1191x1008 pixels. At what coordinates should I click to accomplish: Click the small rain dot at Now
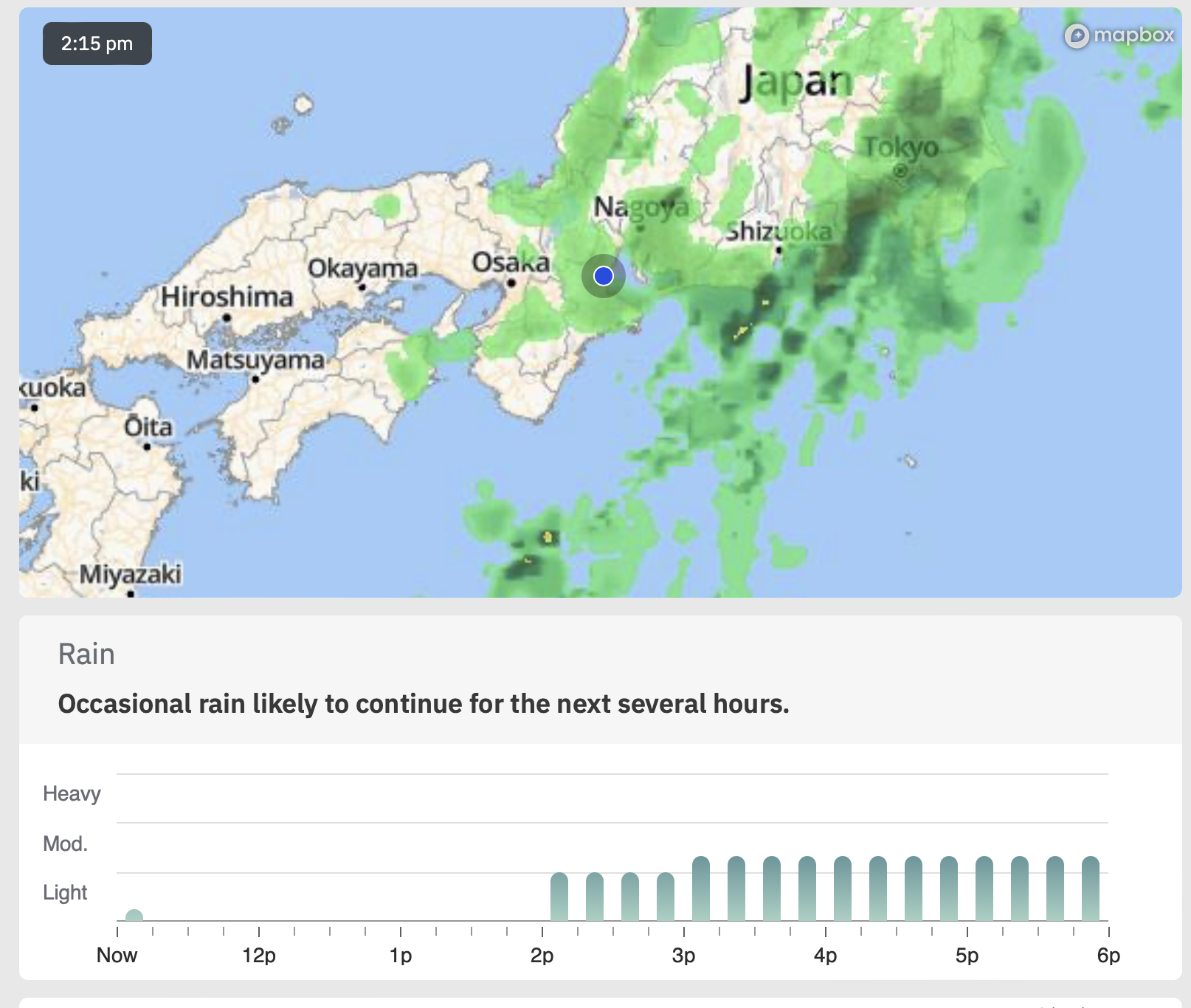tap(134, 916)
